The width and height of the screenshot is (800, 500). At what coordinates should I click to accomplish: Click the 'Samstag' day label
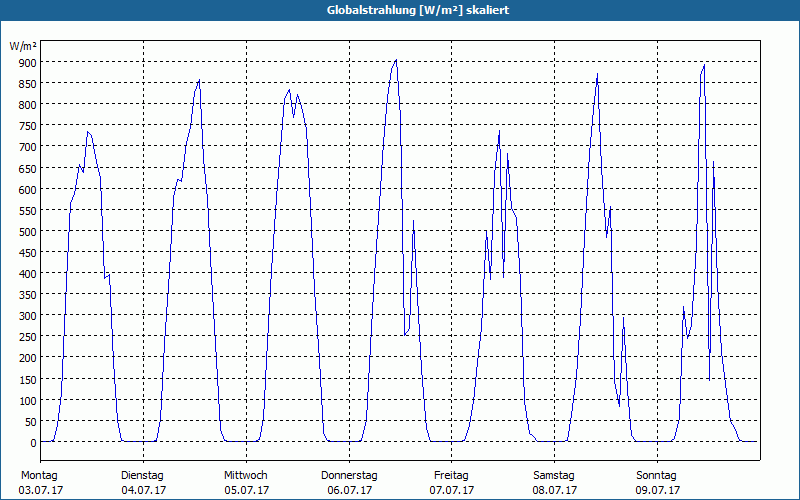click(554, 475)
